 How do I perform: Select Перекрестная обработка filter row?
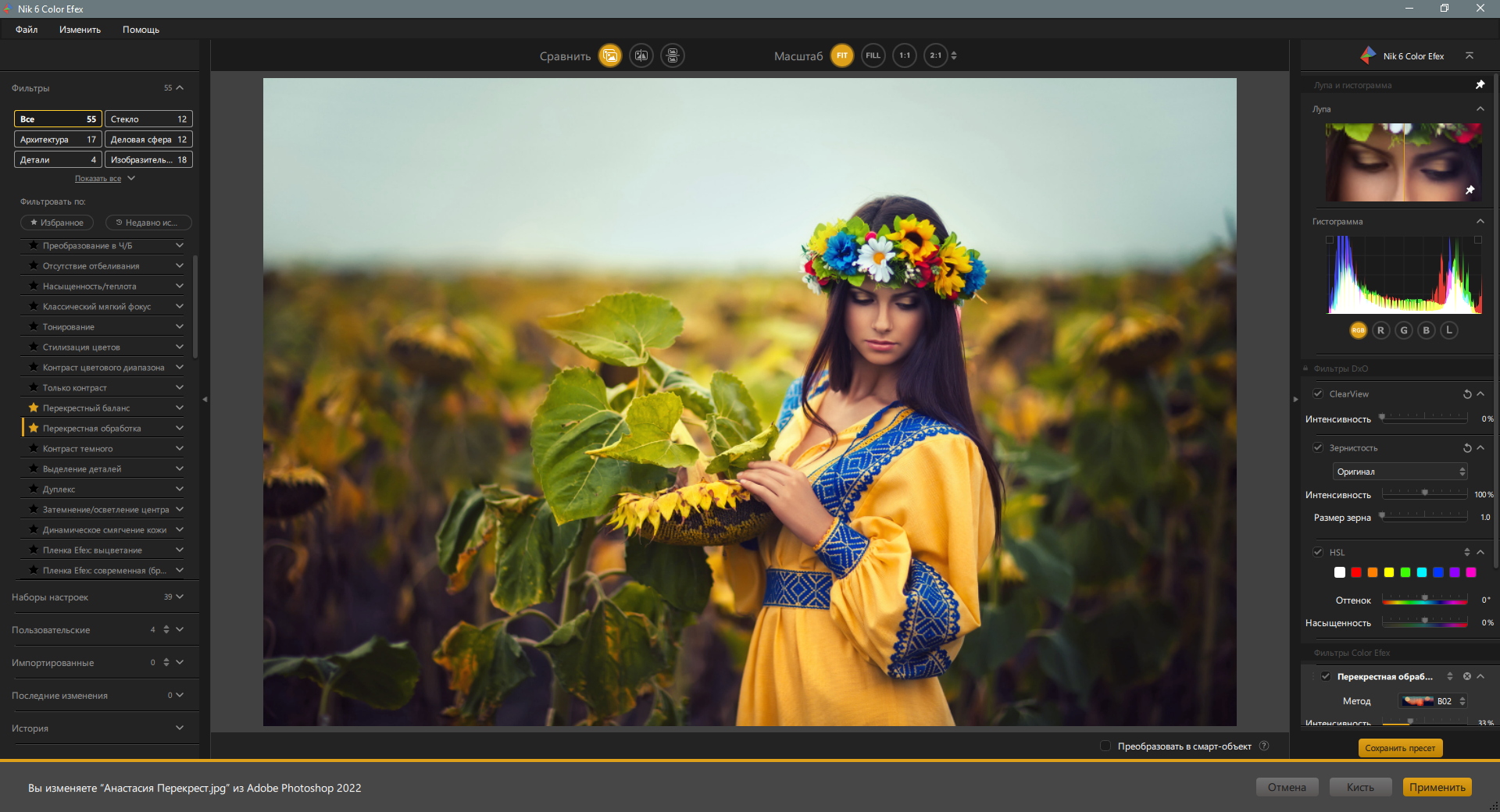[103, 428]
